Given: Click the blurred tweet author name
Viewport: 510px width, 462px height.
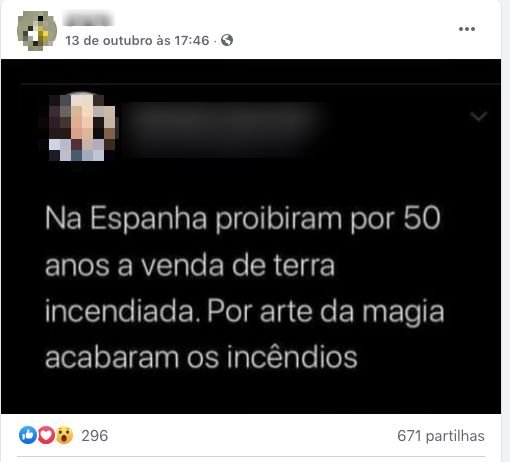Looking at the screenshot, I should click(x=222, y=129).
